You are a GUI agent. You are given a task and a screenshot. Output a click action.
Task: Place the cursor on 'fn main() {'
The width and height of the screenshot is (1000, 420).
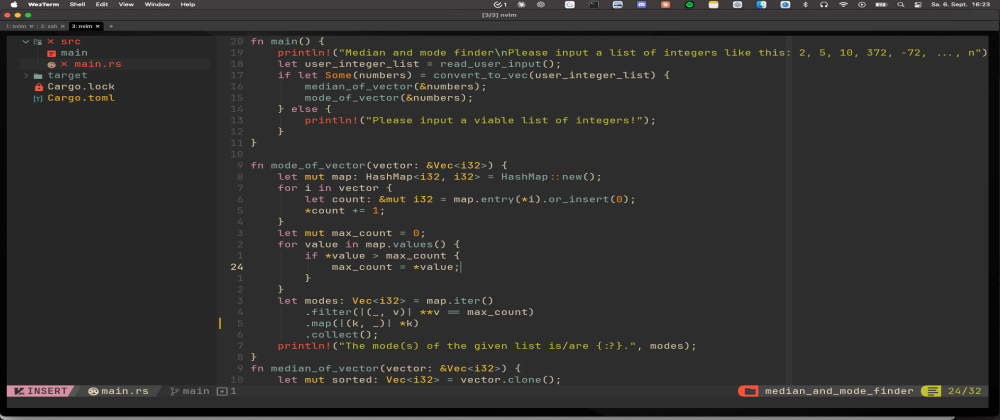[x=288, y=41]
